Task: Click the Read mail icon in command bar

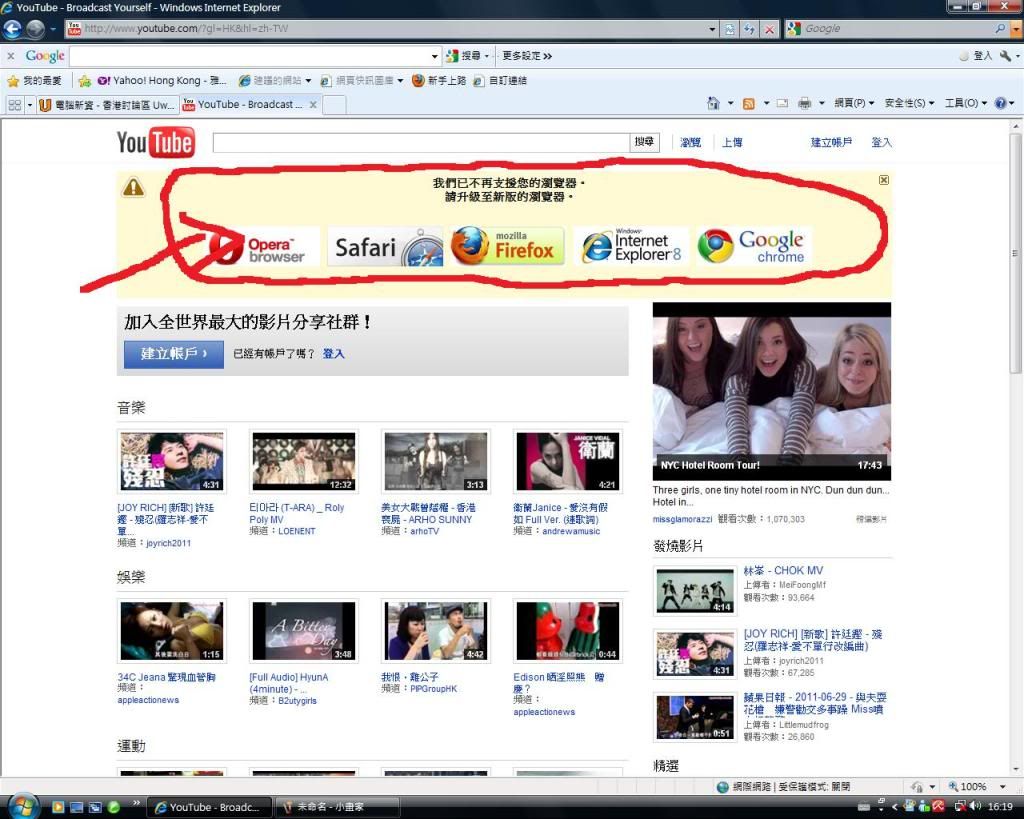Action: (x=782, y=103)
